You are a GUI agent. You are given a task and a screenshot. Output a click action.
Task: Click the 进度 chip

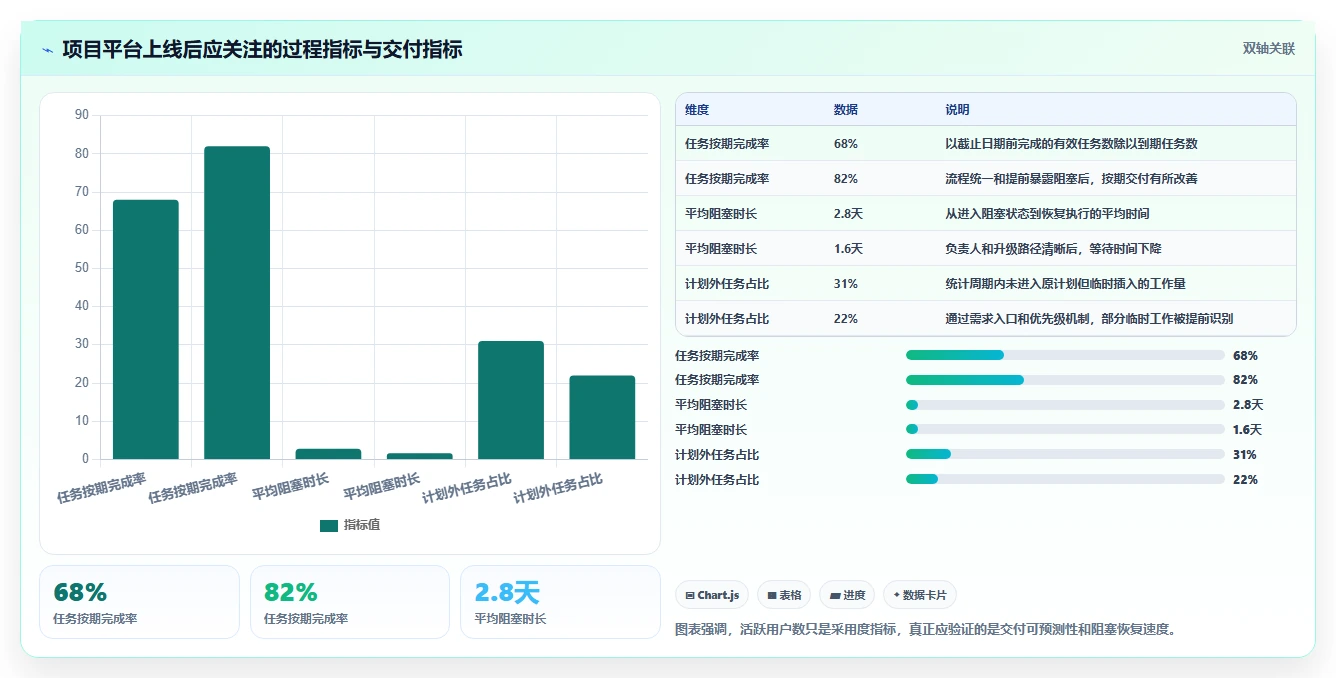[x=847, y=595]
